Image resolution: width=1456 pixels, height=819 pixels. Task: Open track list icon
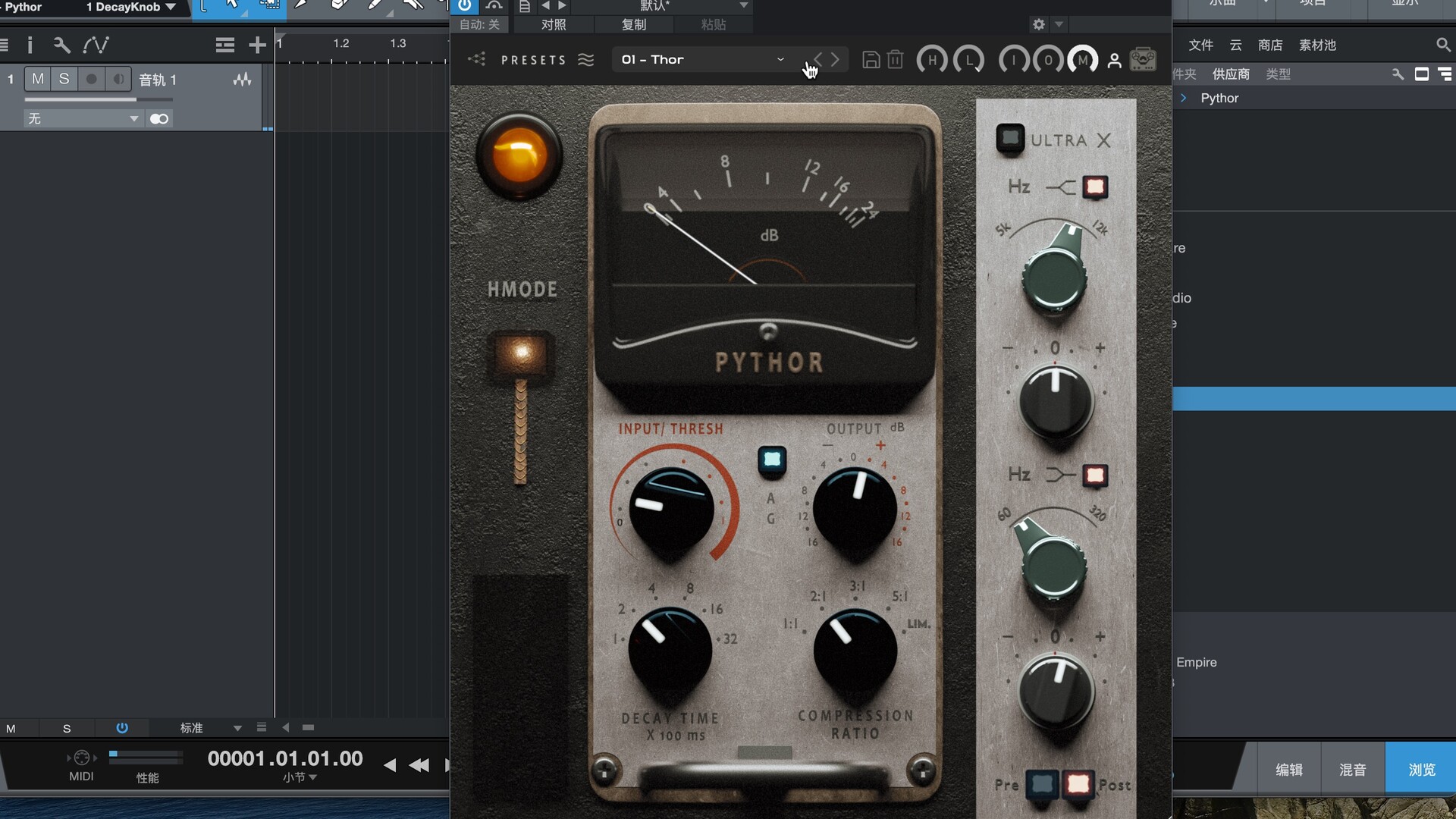(224, 45)
